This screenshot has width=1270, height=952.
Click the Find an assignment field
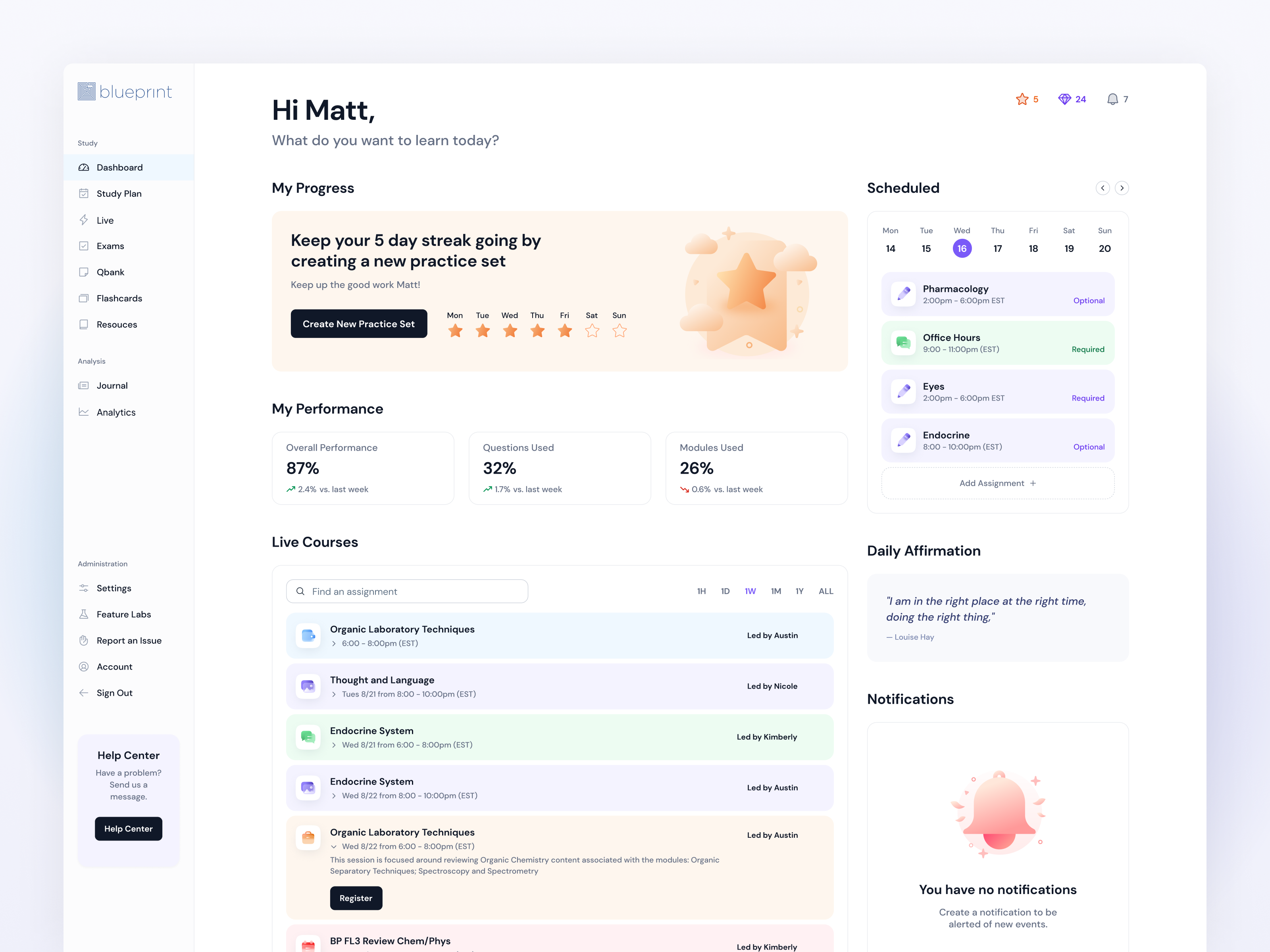[407, 591]
